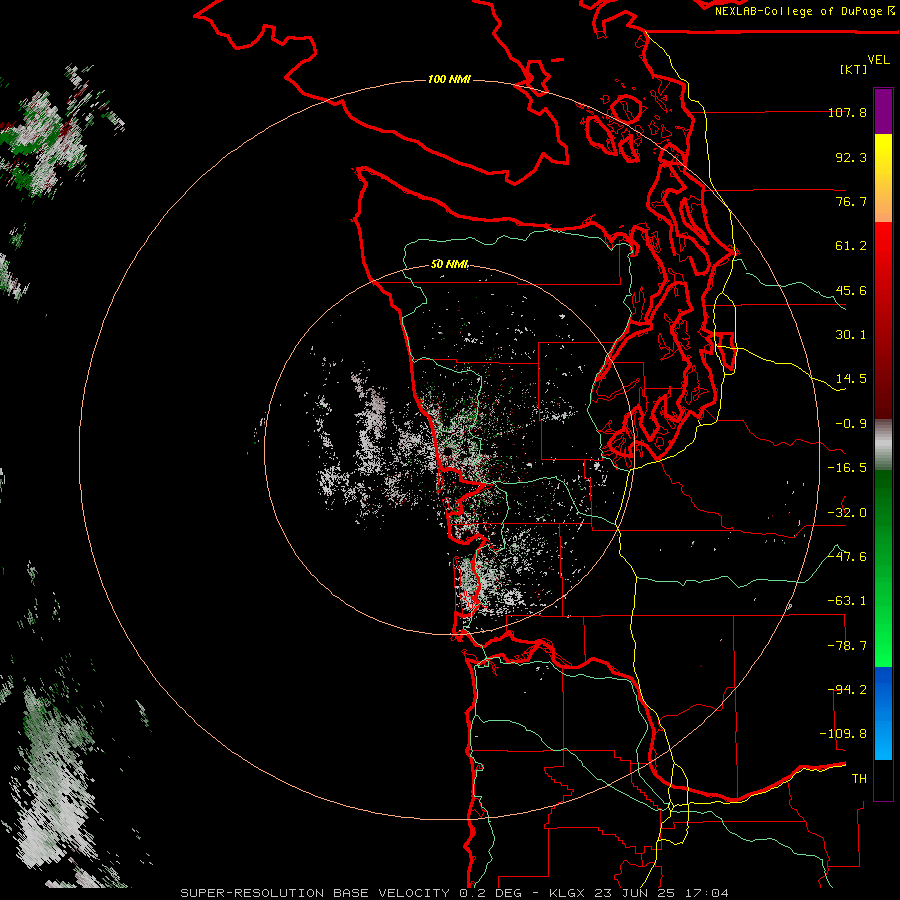Pick the black TH segment of color bar
This screenshot has width=900, height=900.
[883, 779]
